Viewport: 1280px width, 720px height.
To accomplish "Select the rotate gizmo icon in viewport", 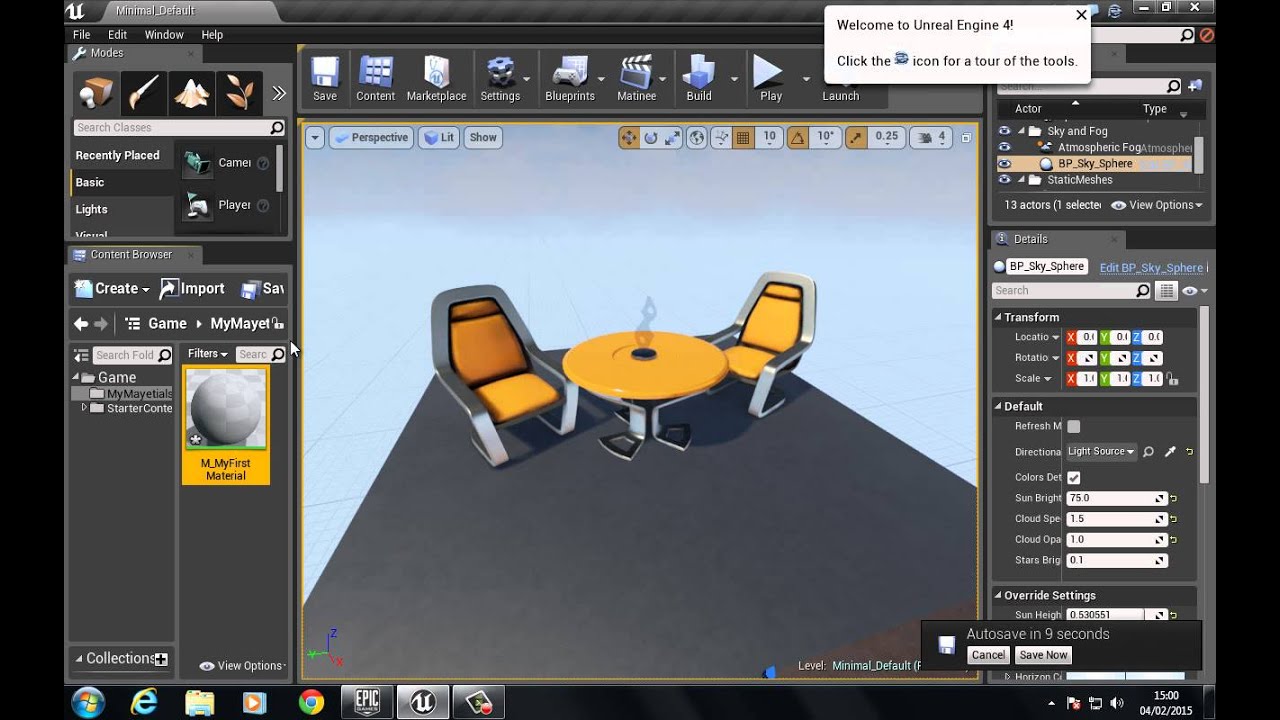I will [651, 138].
